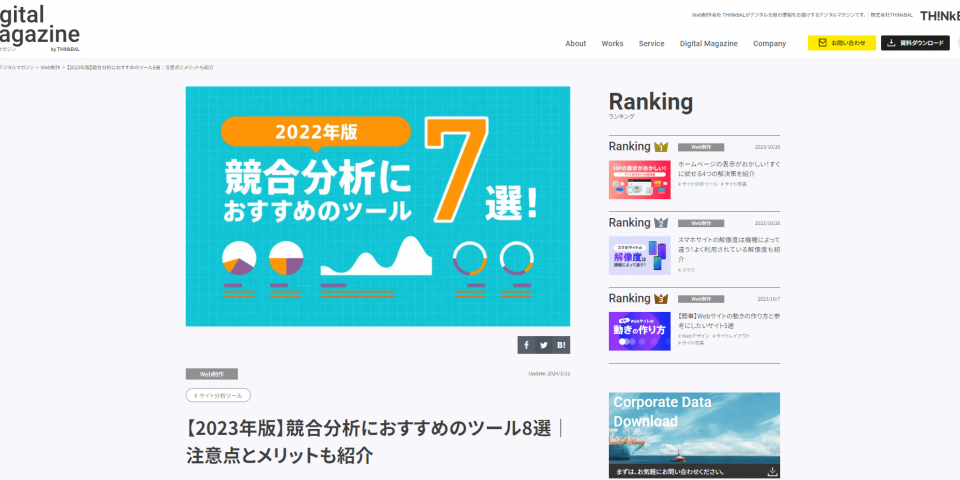Click Web制作 badge in Ranking 3 entry
This screenshot has height=480, width=960.
[x=701, y=299]
